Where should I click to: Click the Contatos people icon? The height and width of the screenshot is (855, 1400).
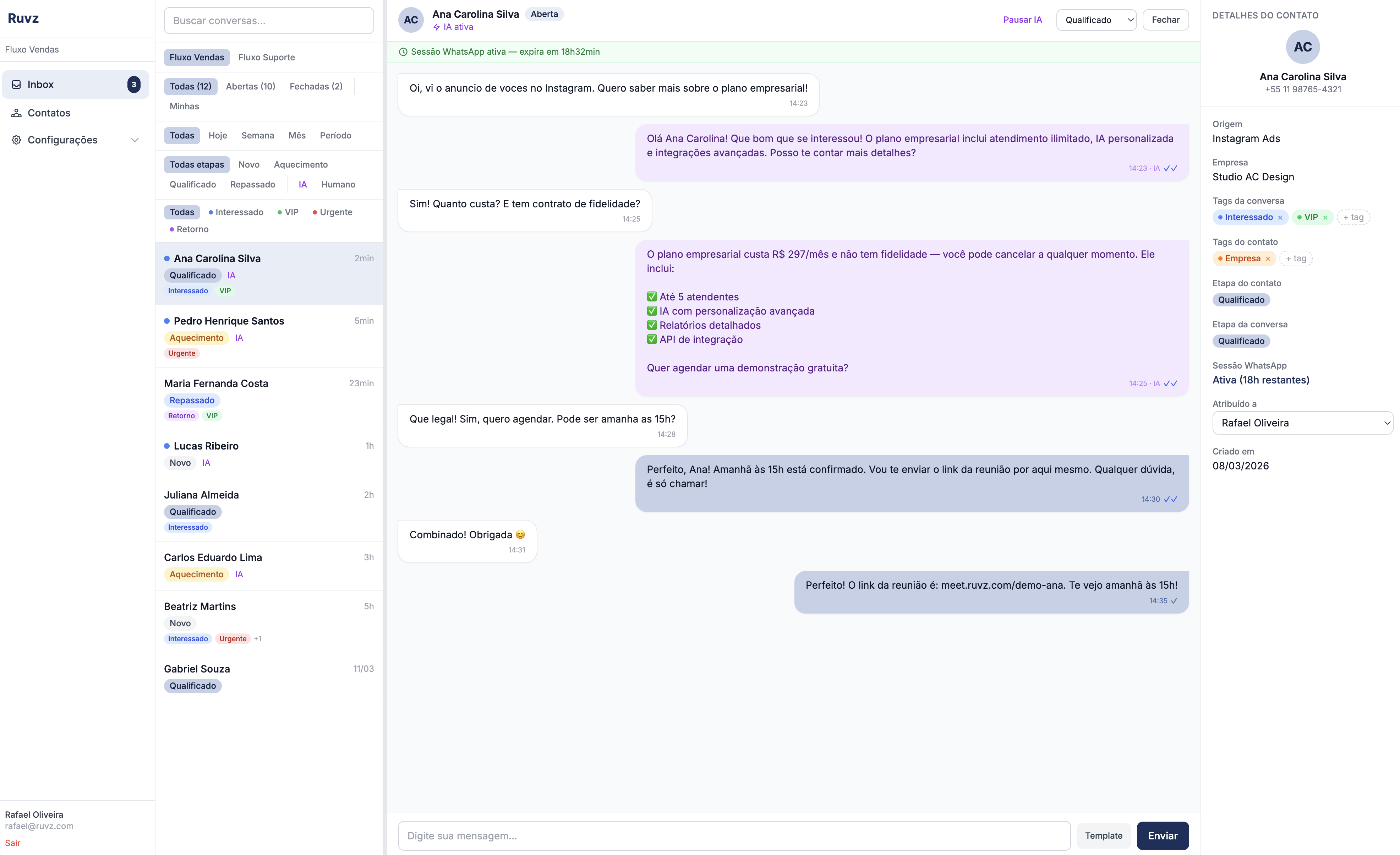tap(16, 113)
